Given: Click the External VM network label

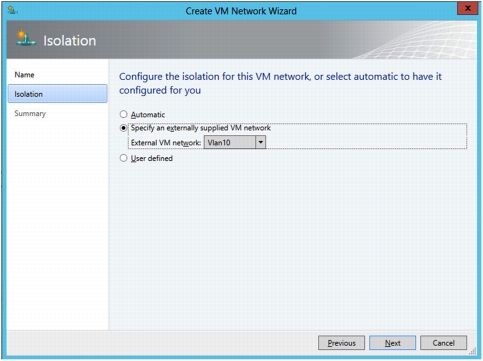Looking at the screenshot, I should (166, 143).
